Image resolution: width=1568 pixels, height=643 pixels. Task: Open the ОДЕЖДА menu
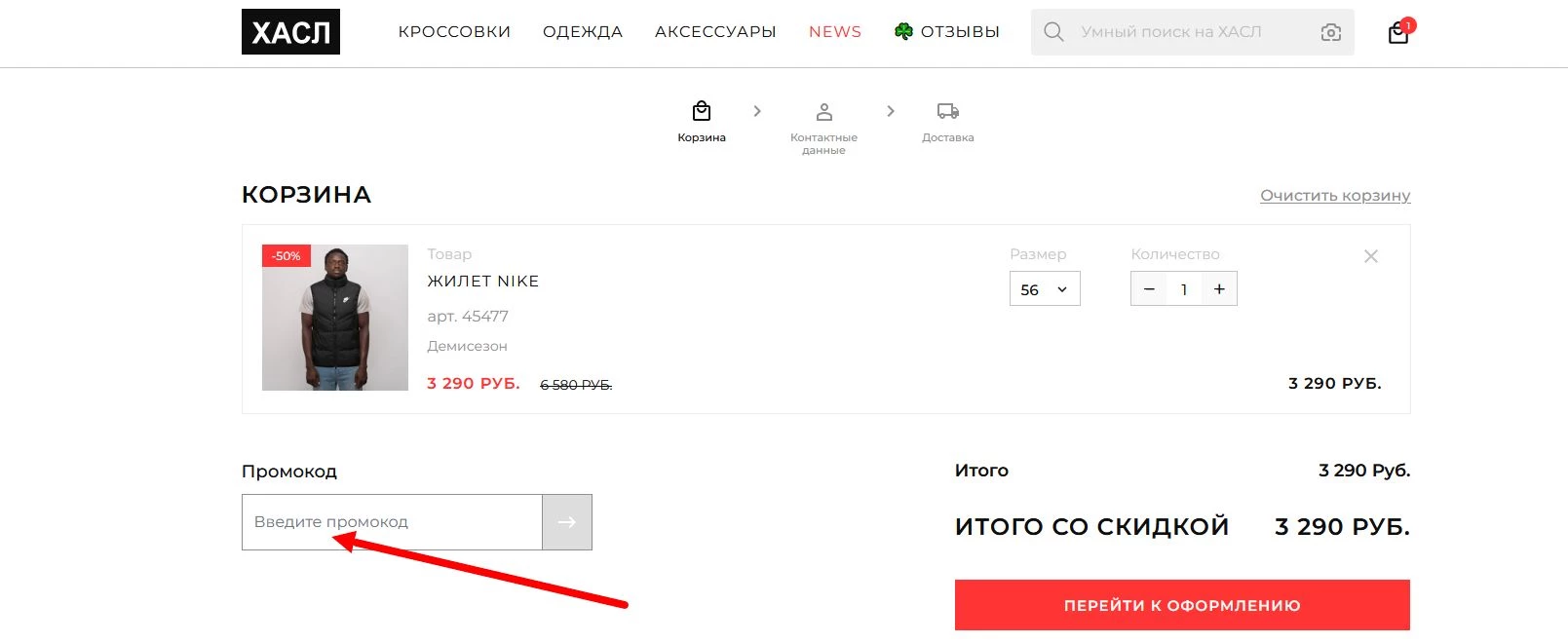pos(582,31)
